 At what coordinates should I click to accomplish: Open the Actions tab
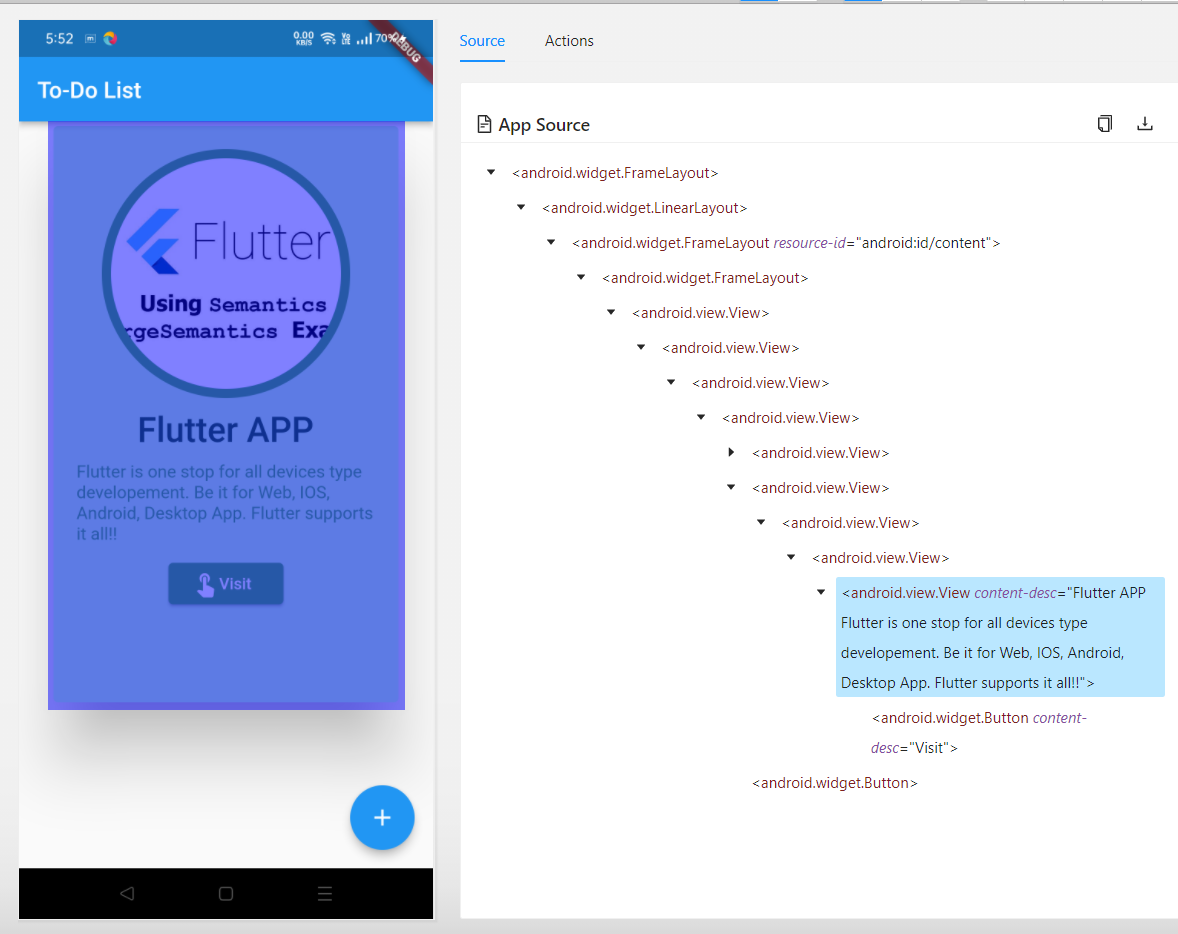(569, 41)
